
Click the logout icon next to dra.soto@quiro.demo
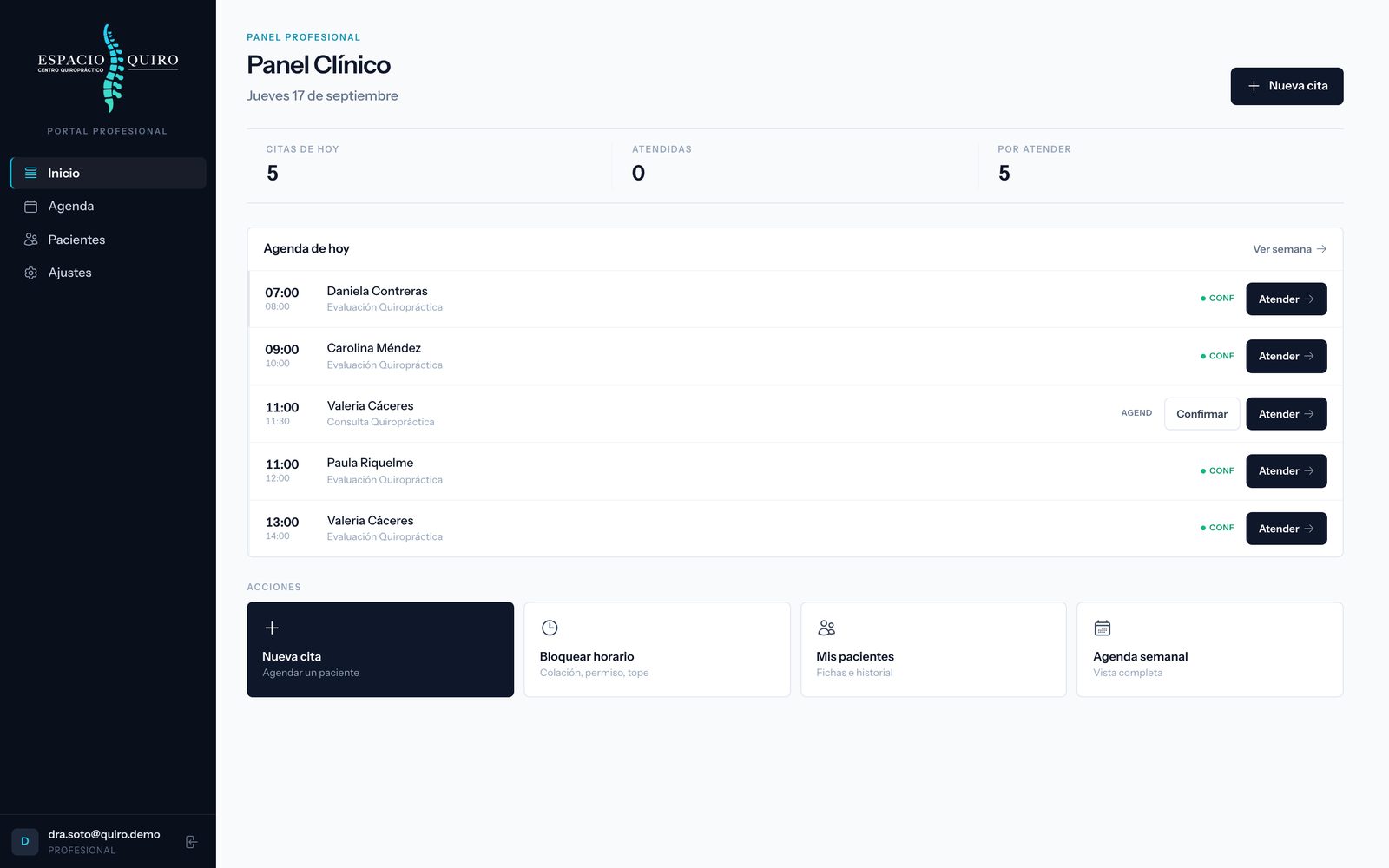(x=192, y=842)
